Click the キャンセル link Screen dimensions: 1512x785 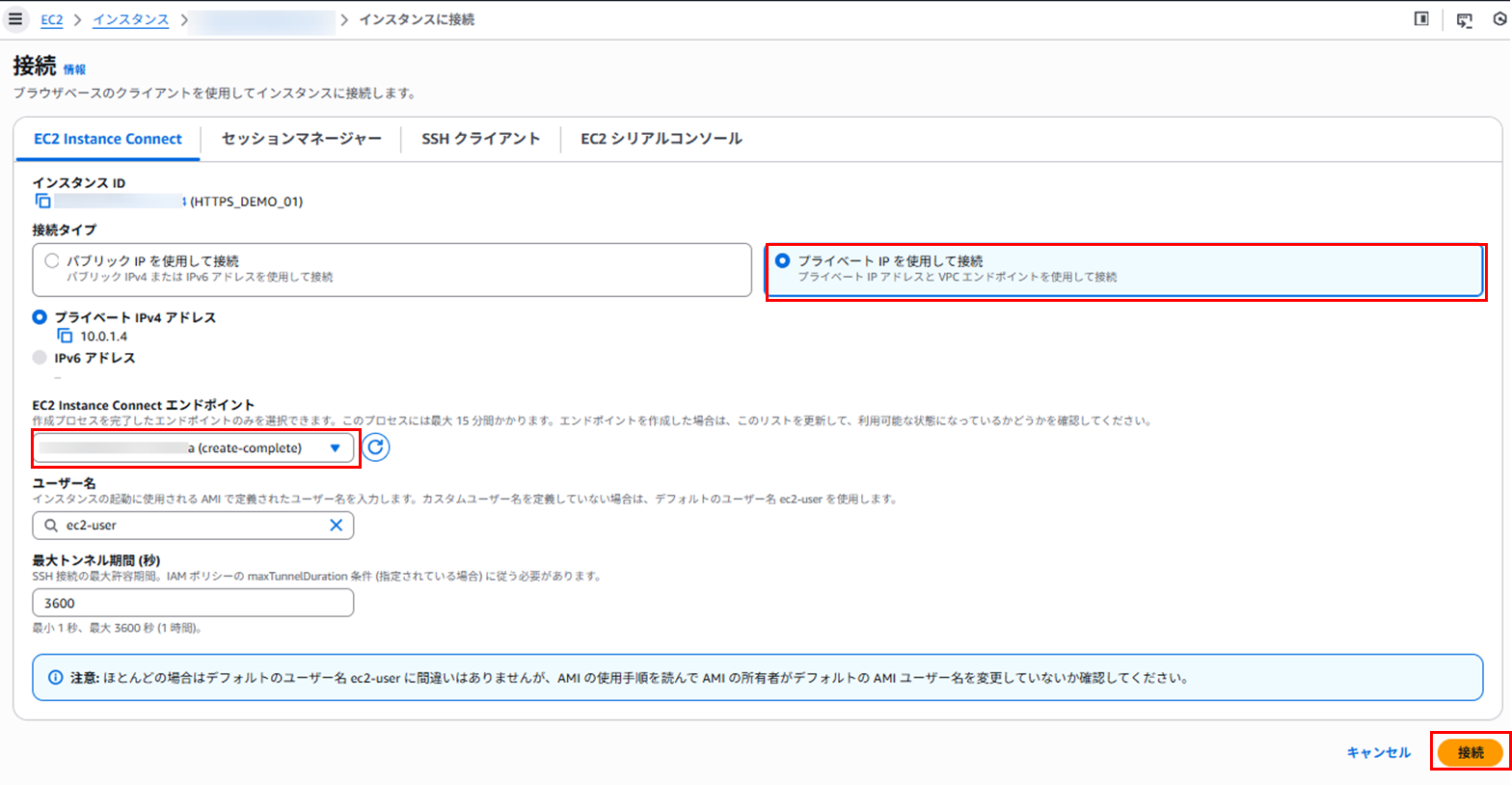pos(1379,752)
